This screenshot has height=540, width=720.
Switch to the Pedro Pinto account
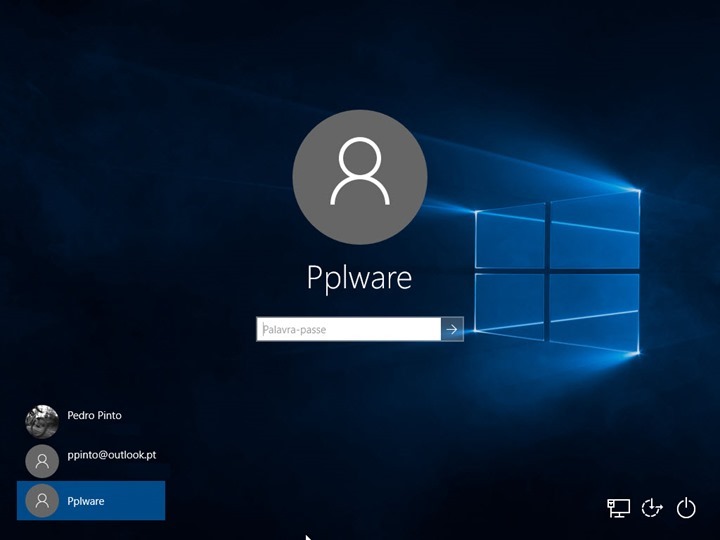(91, 422)
